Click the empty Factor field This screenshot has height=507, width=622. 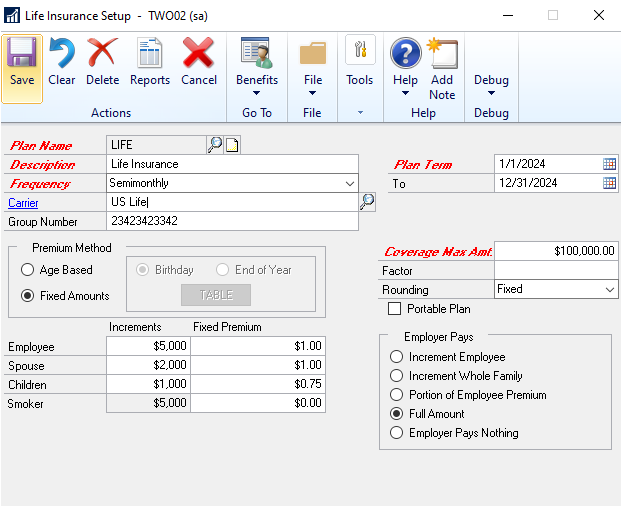tap(556, 270)
